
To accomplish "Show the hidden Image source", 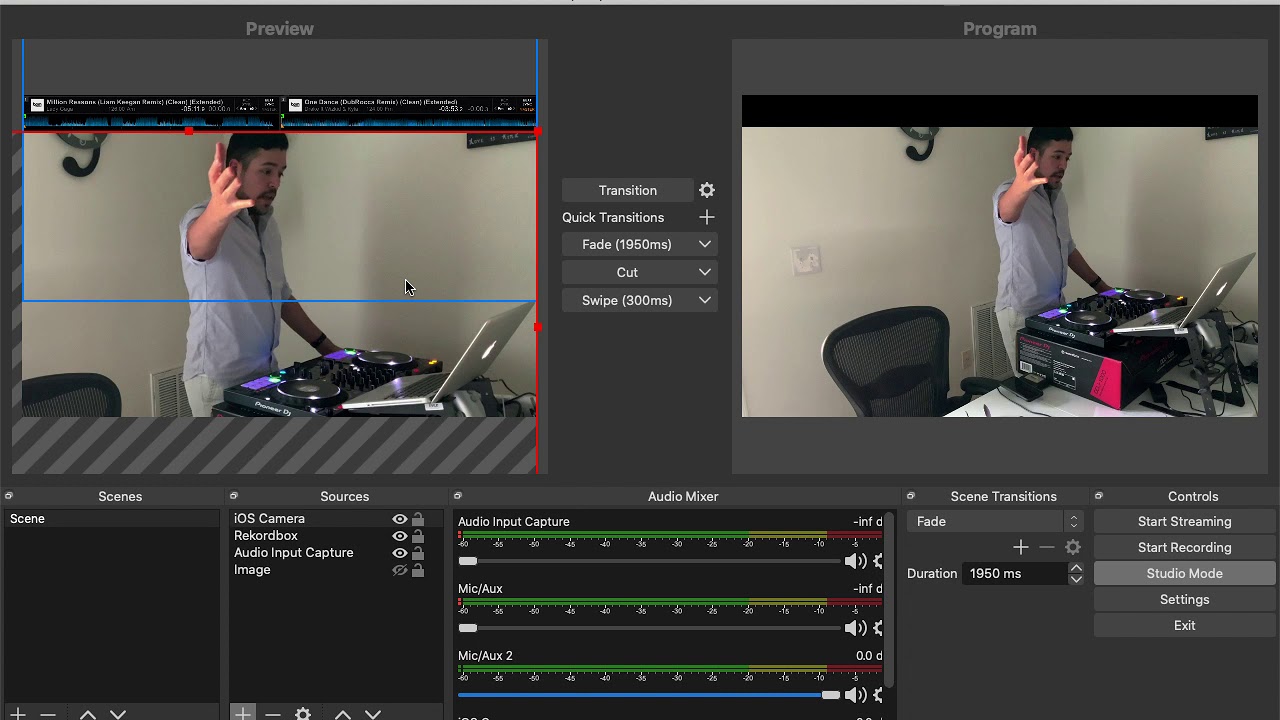I will tap(400, 570).
